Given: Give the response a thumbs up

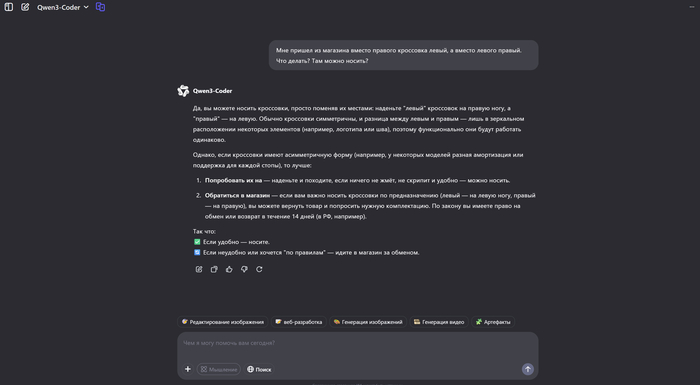Looking at the screenshot, I should pyautogui.click(x=229, y=269).
